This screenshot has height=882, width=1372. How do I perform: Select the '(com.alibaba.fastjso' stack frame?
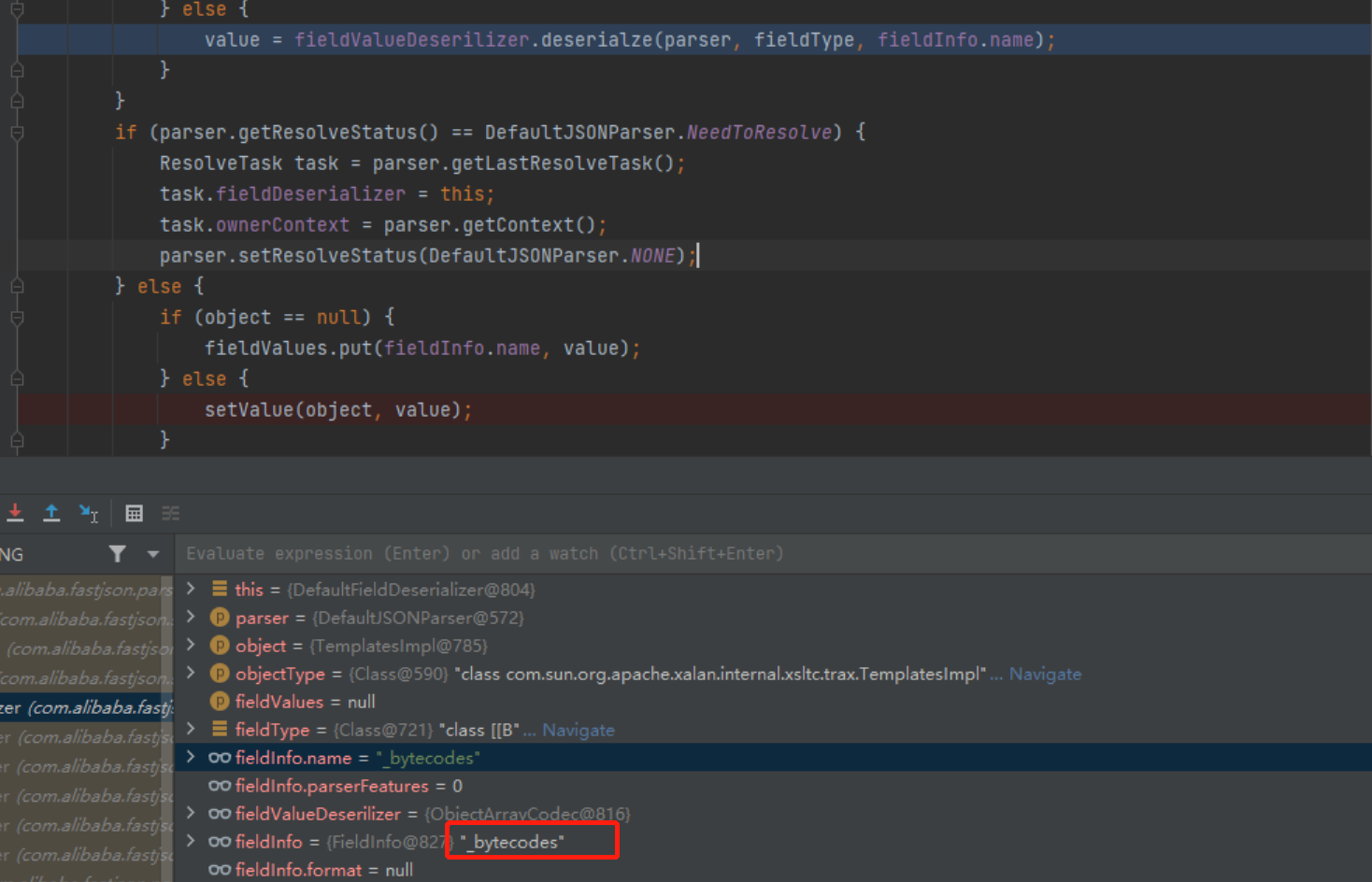click(x=87, y=648)
